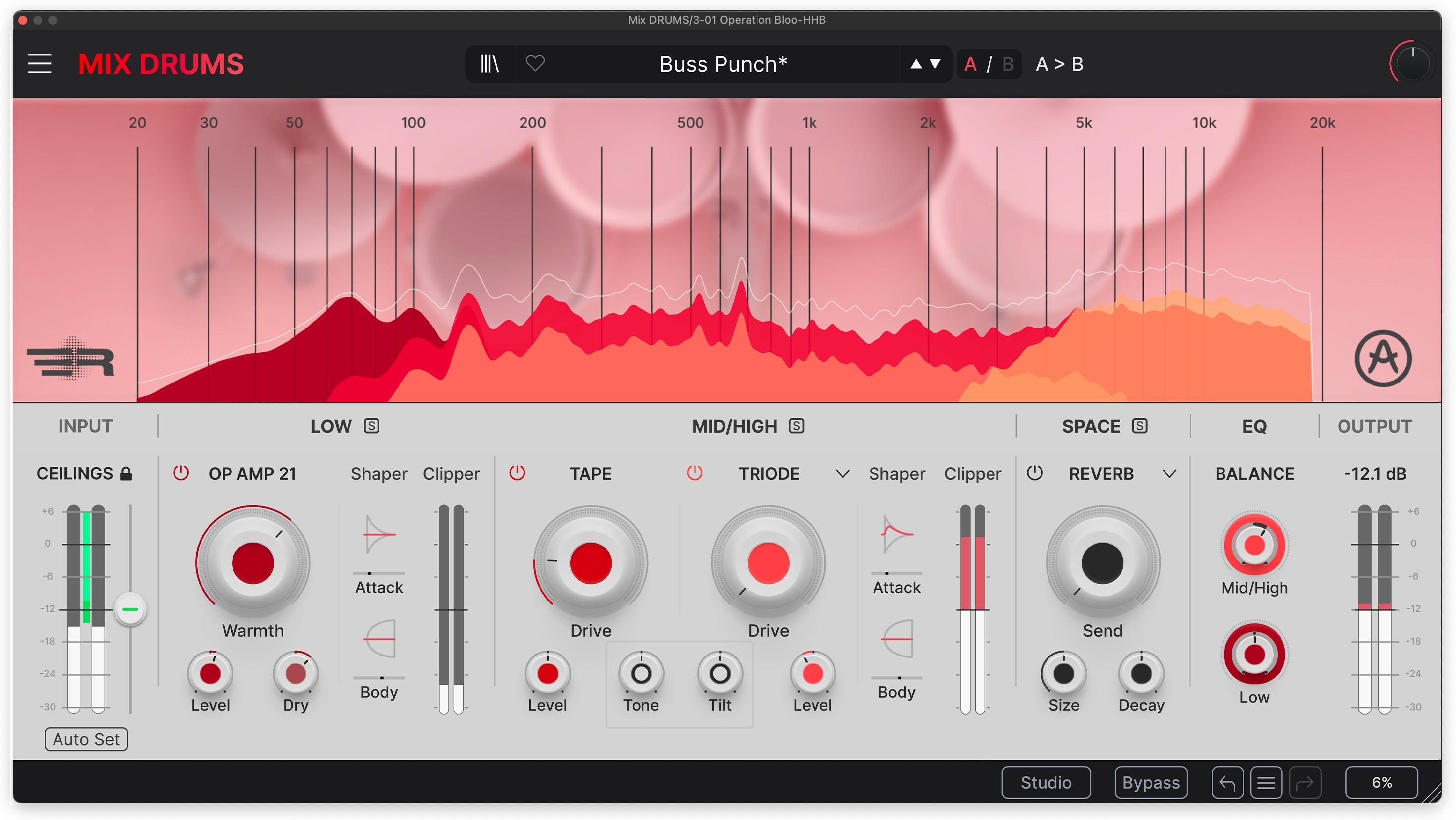Open the REVERB type dropdown chevron

tap(1171, 474)
